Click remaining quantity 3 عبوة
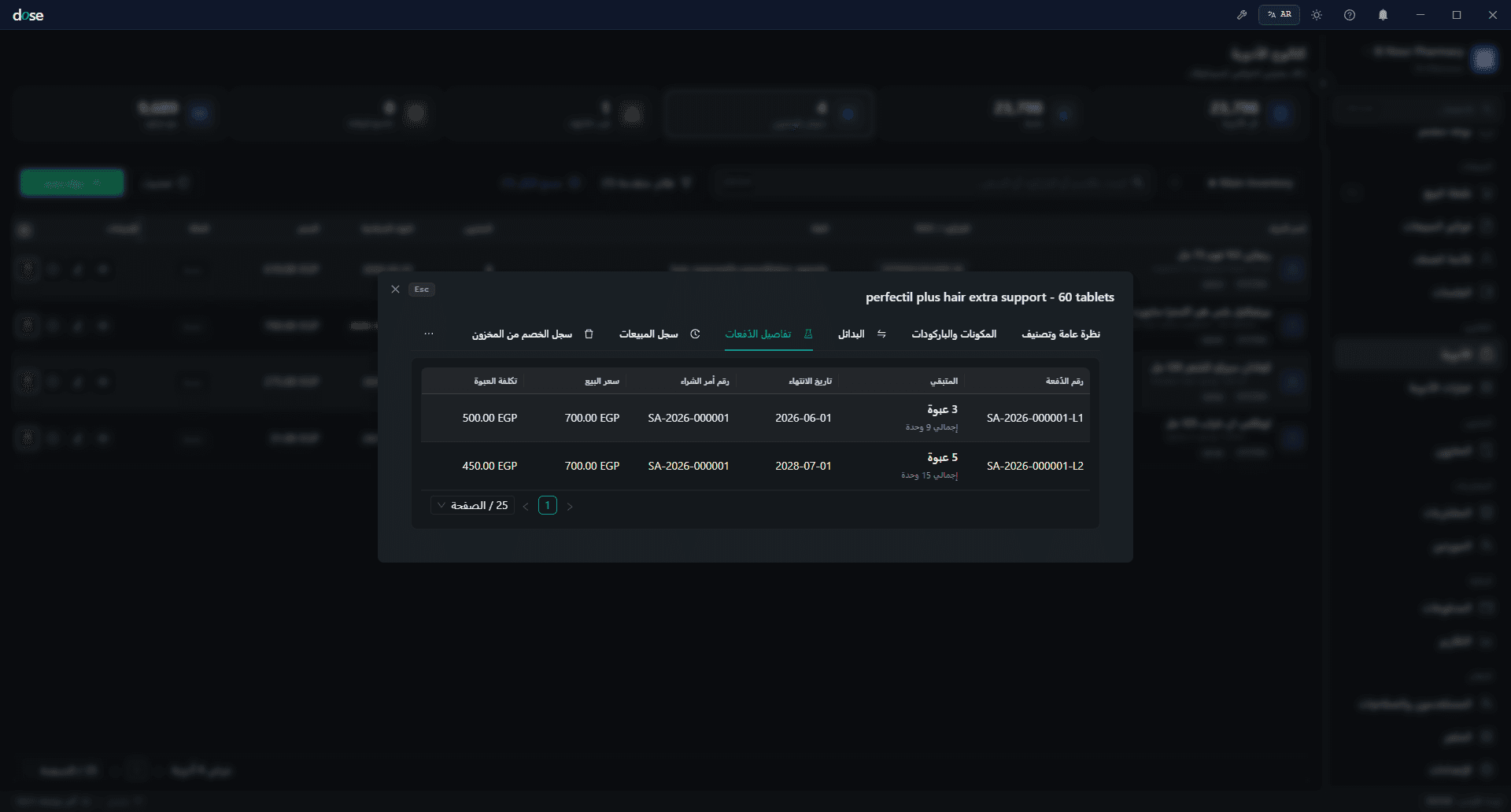 click(942, 409)
